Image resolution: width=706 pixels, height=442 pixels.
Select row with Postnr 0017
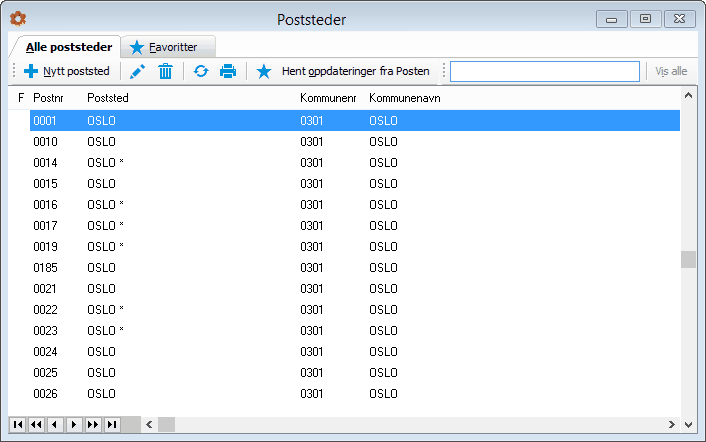pos(355,226)
